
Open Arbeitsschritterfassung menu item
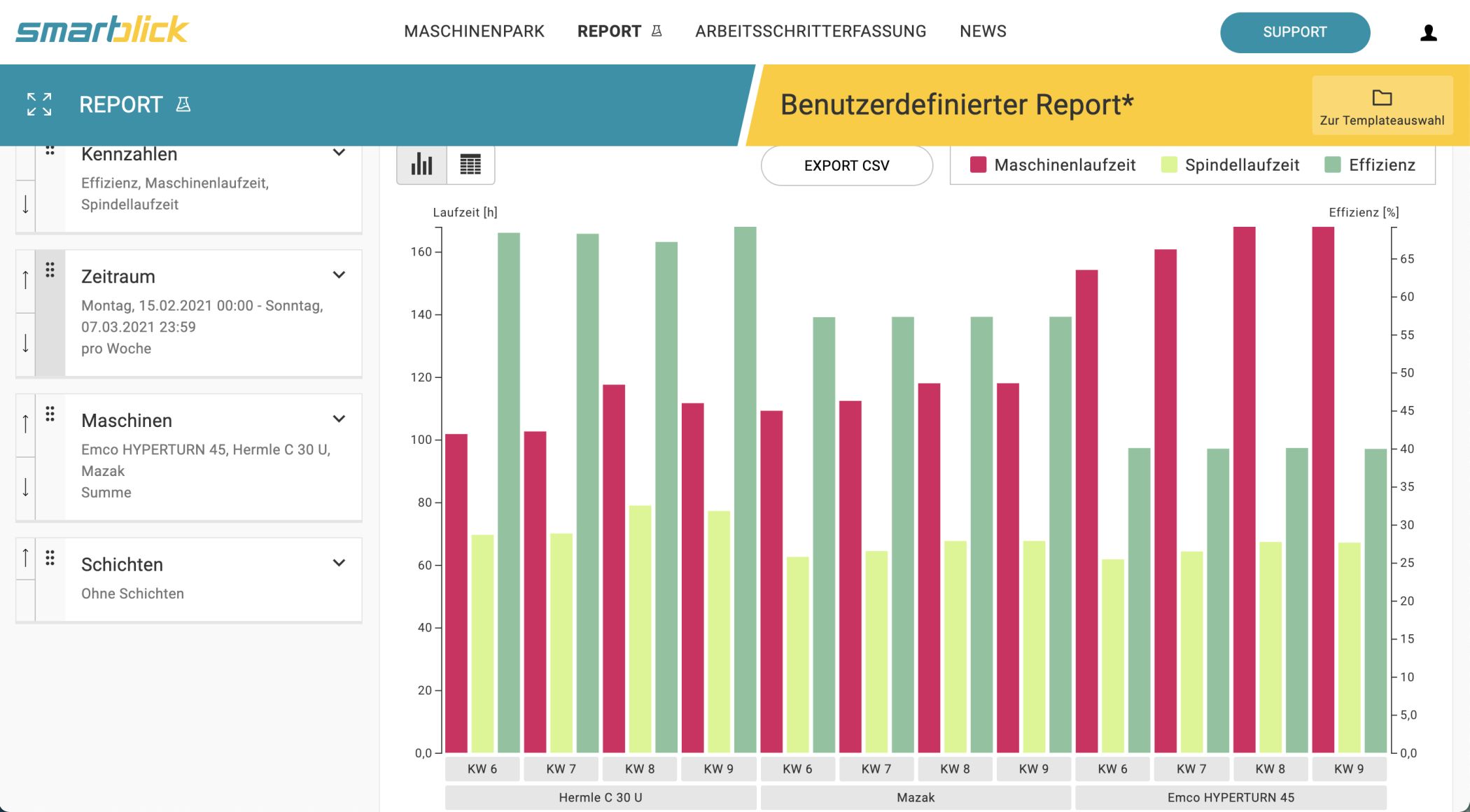(811, 31)
